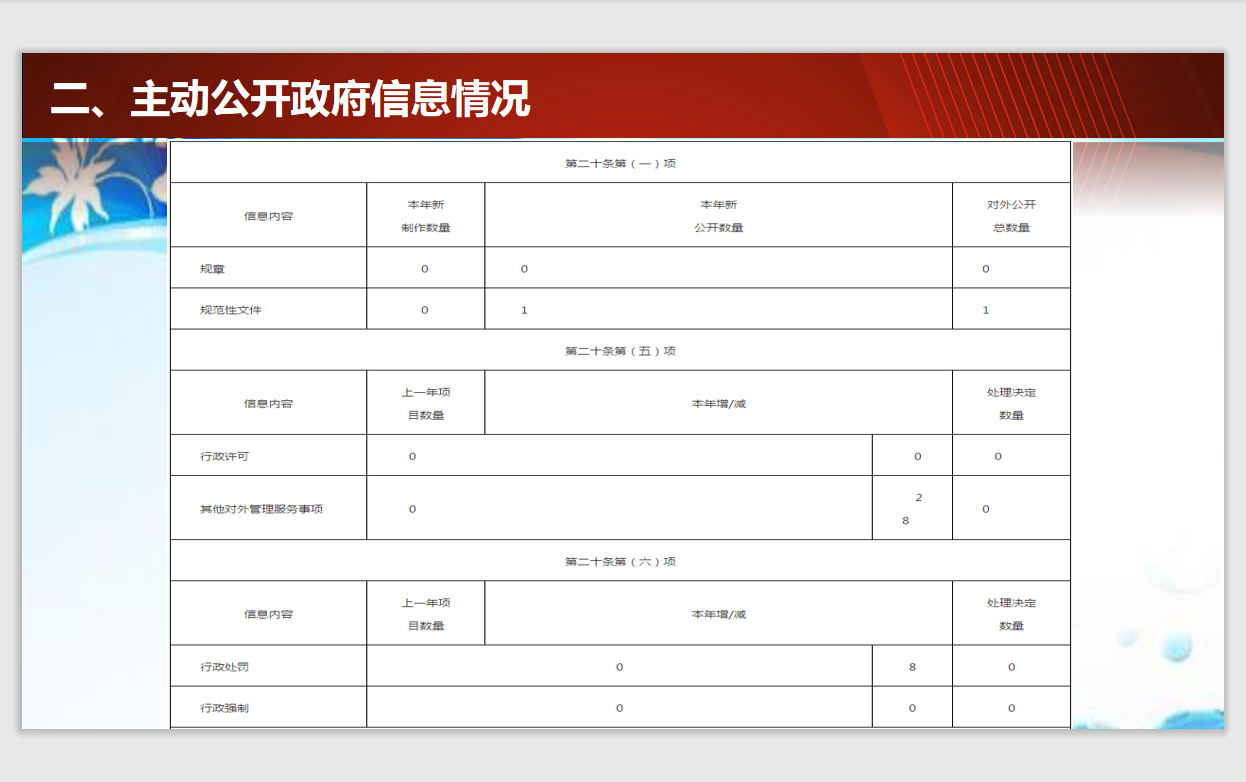Select the 第二十条第（六）项 section header
Screen dimensions: 1246x782
click(x=620, y=561)
